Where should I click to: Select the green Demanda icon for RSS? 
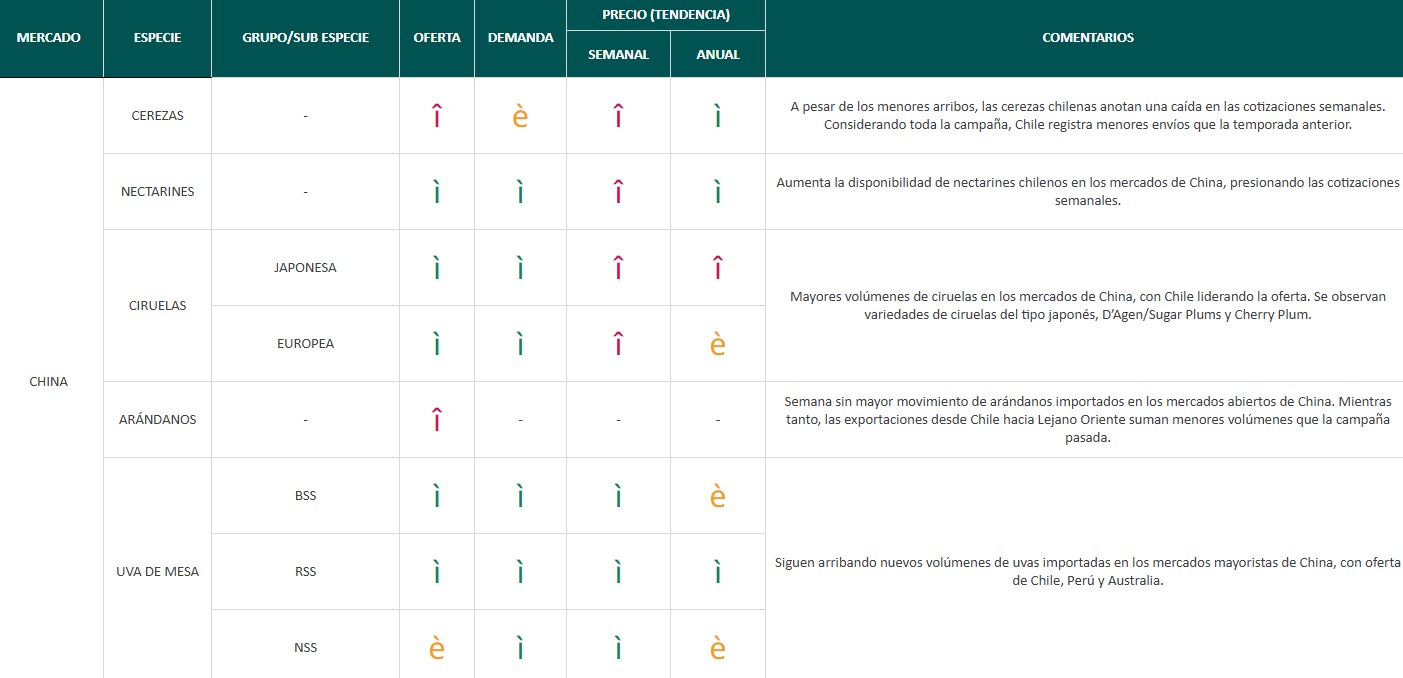520,572
